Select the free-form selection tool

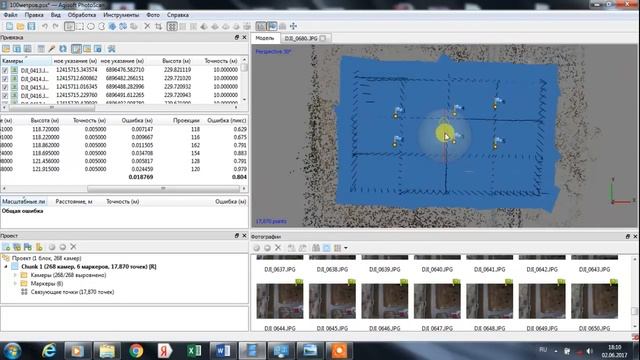point(101,26)
